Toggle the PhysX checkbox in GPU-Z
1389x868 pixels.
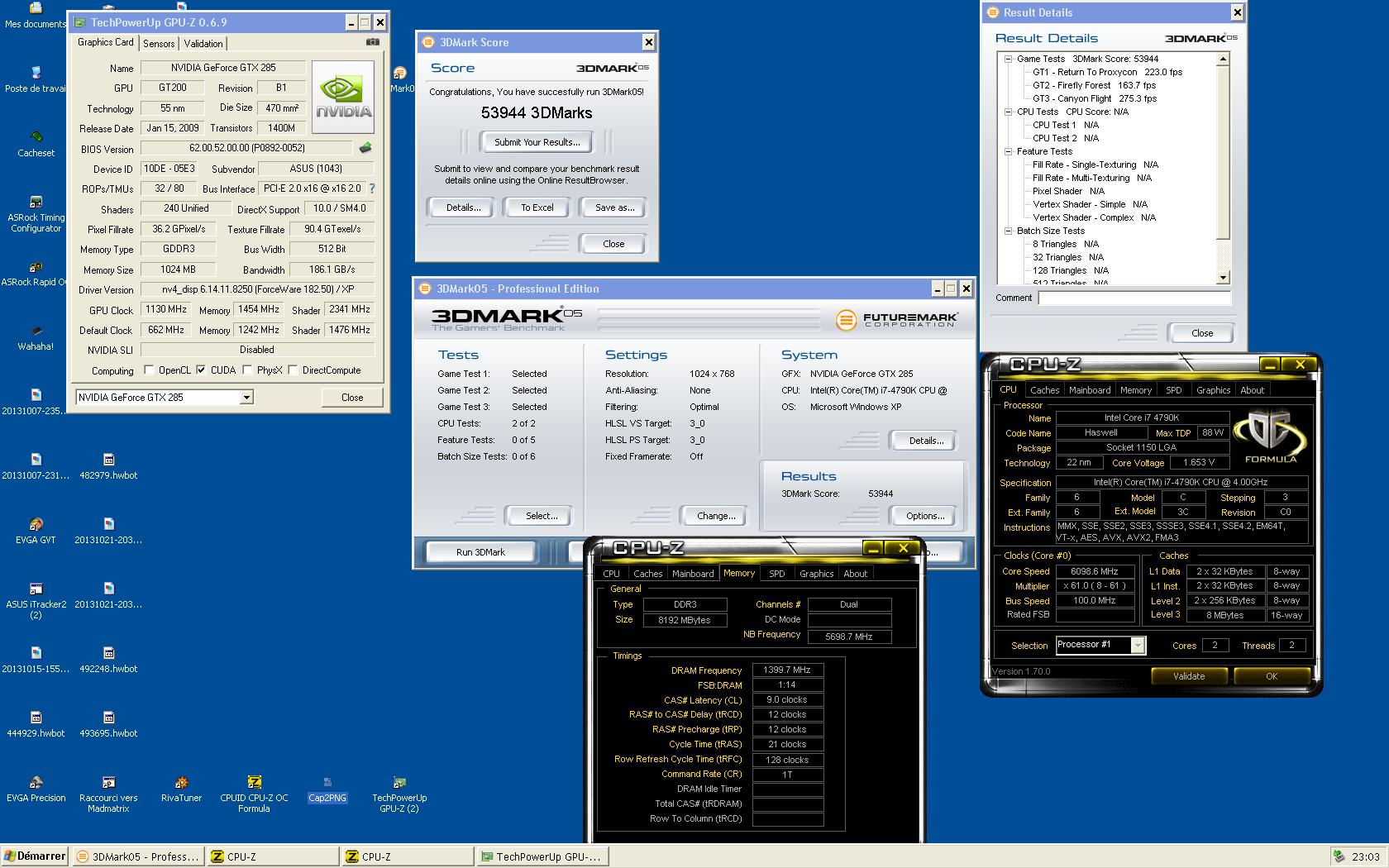coord(247,370)
